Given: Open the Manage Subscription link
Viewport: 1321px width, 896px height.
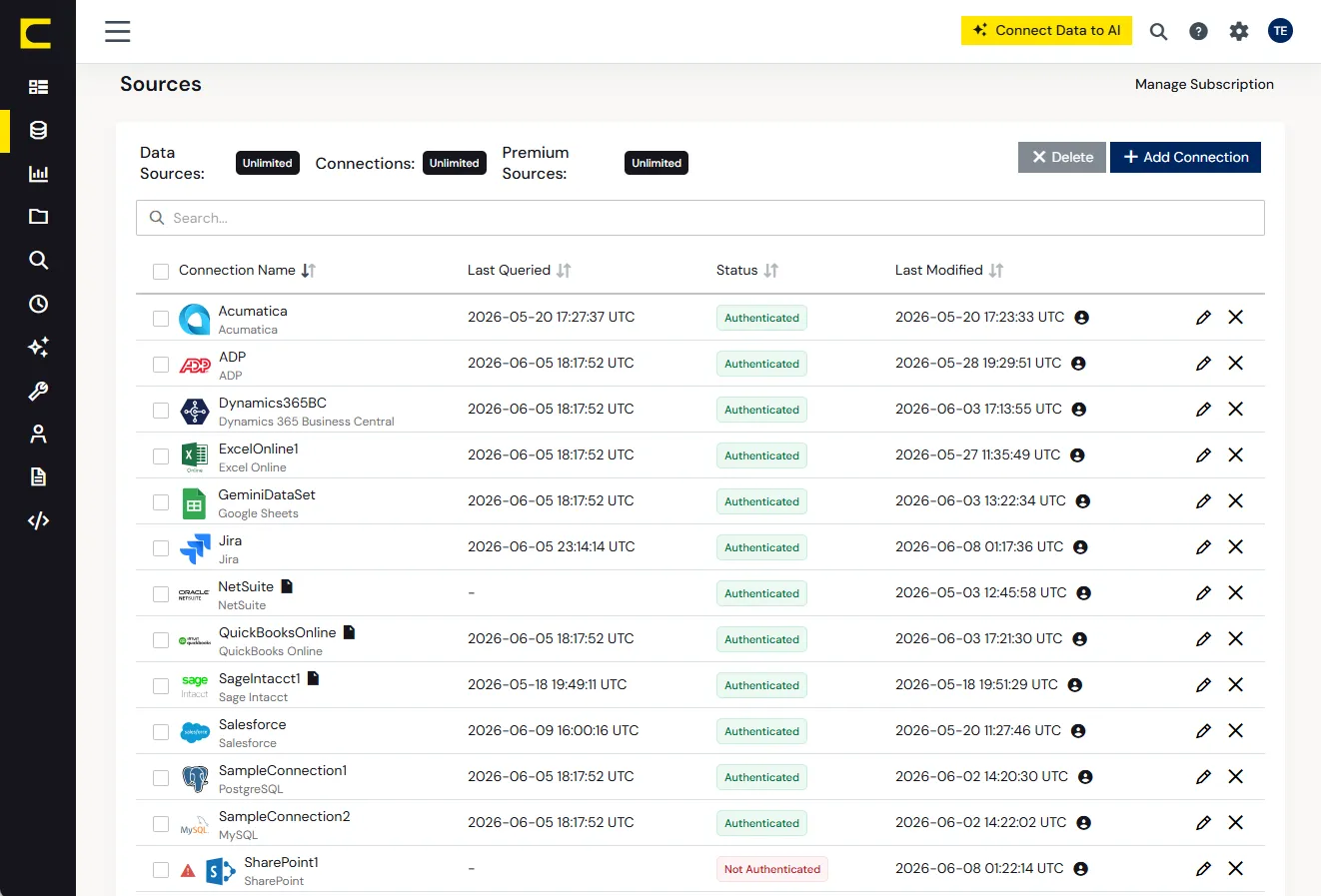Looking at the screenshot, I should 1204,84.
